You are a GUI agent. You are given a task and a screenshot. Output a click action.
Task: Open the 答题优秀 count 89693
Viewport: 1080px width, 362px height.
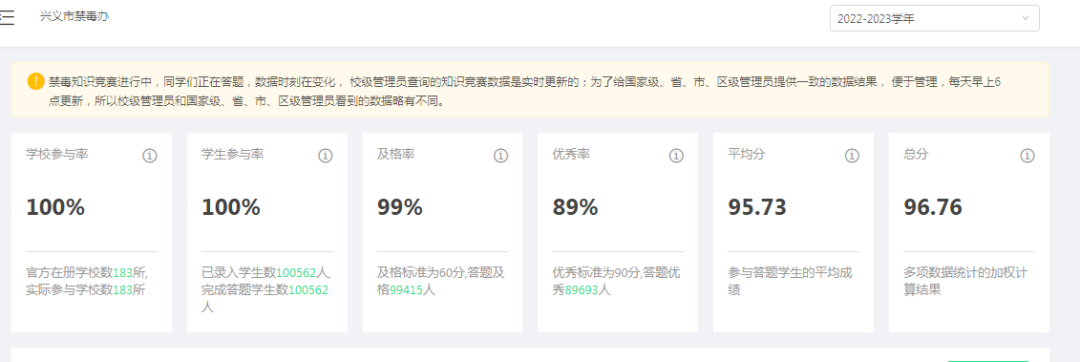point(582,290)
